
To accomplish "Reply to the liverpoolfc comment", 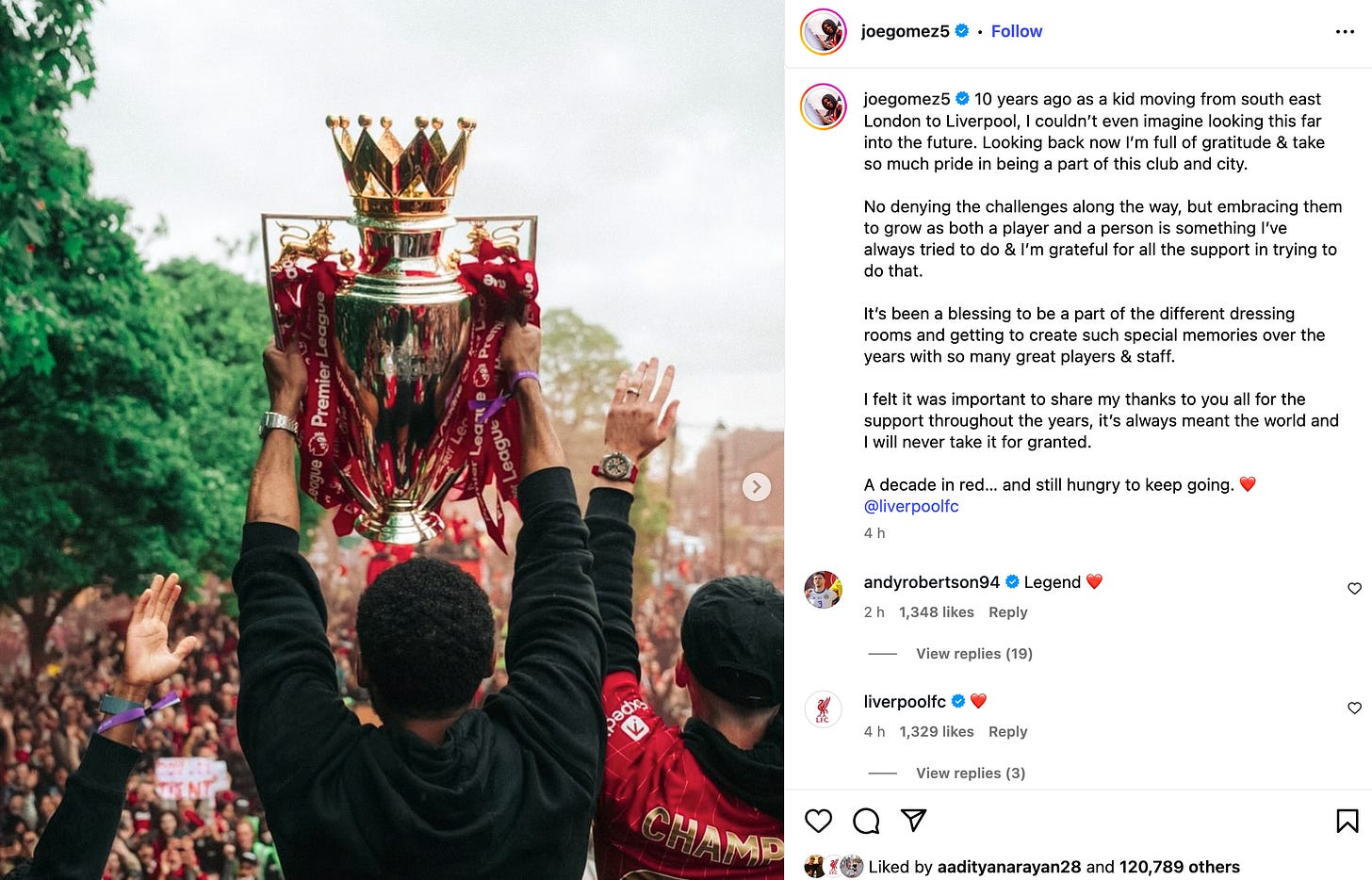I will tap(1007, 732).
